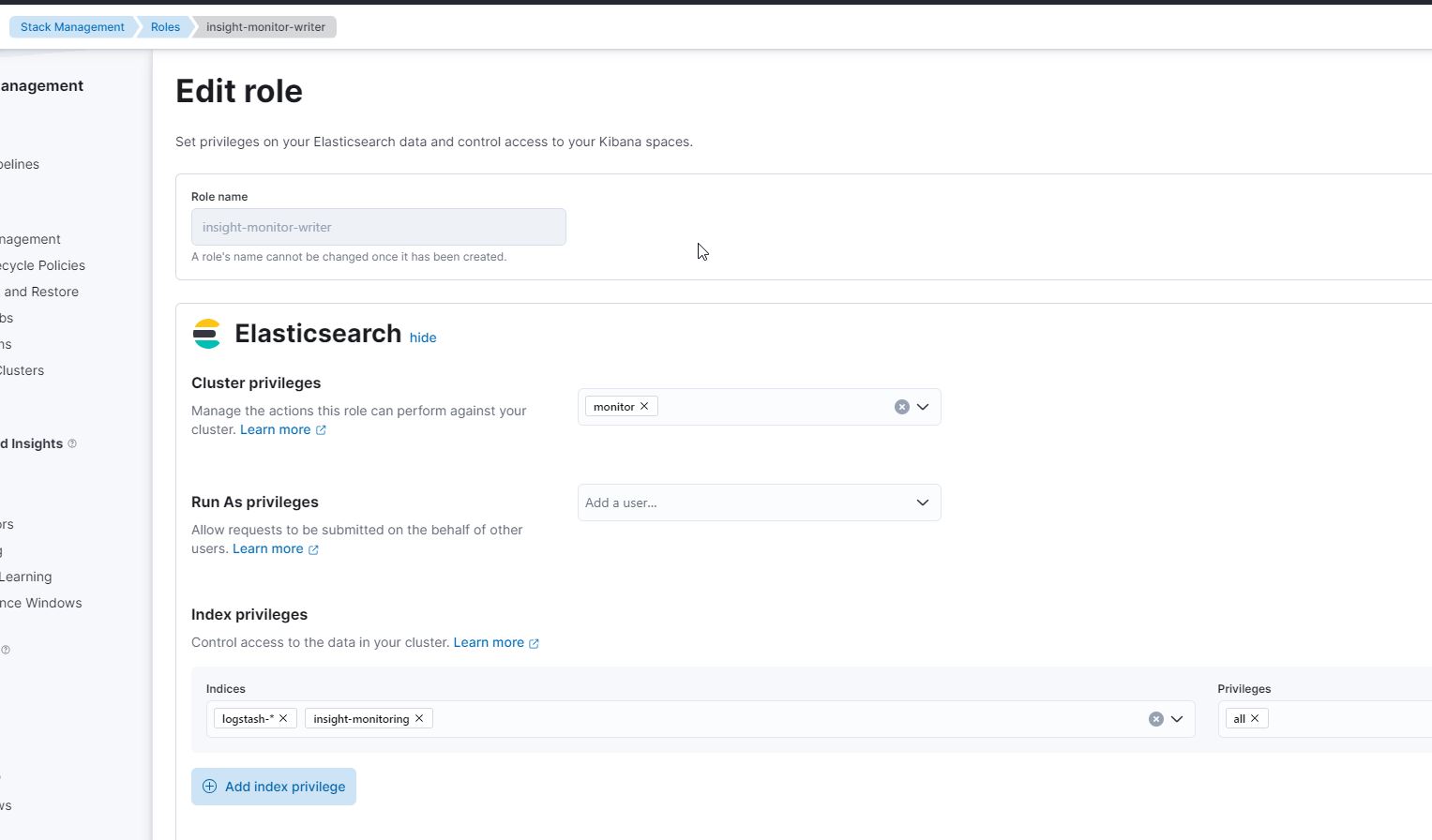
Task: Expand the Indices selection dropdown
Action: click(x=1178, y=718)
